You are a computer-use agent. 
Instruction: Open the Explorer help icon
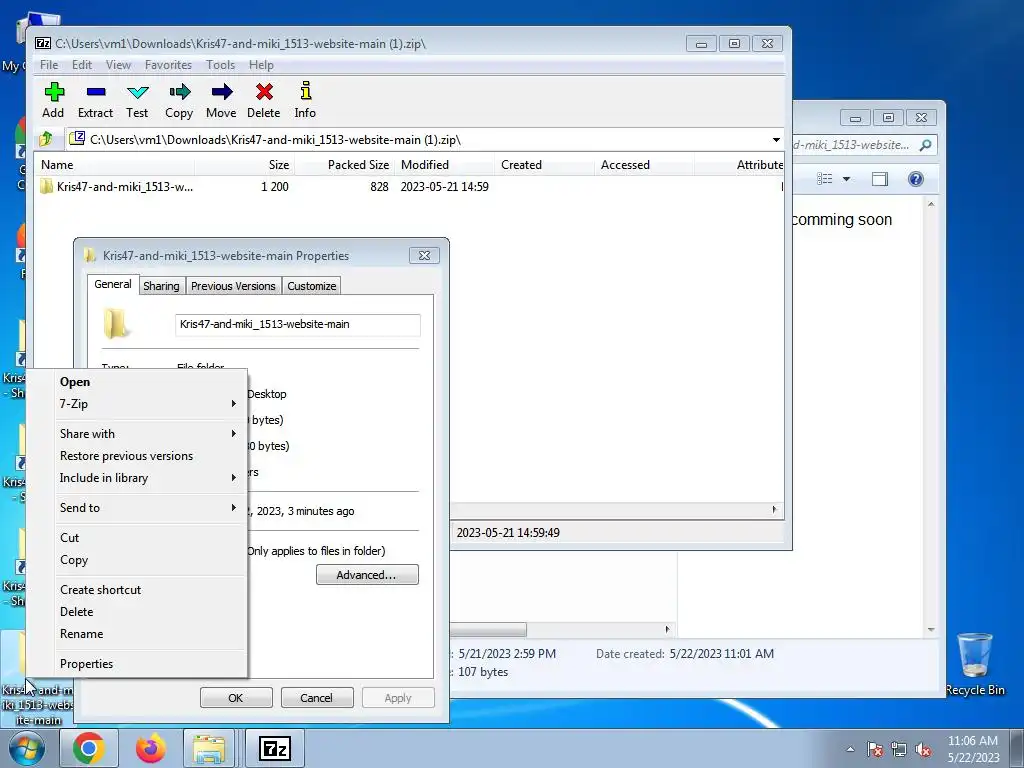(916, 179)
